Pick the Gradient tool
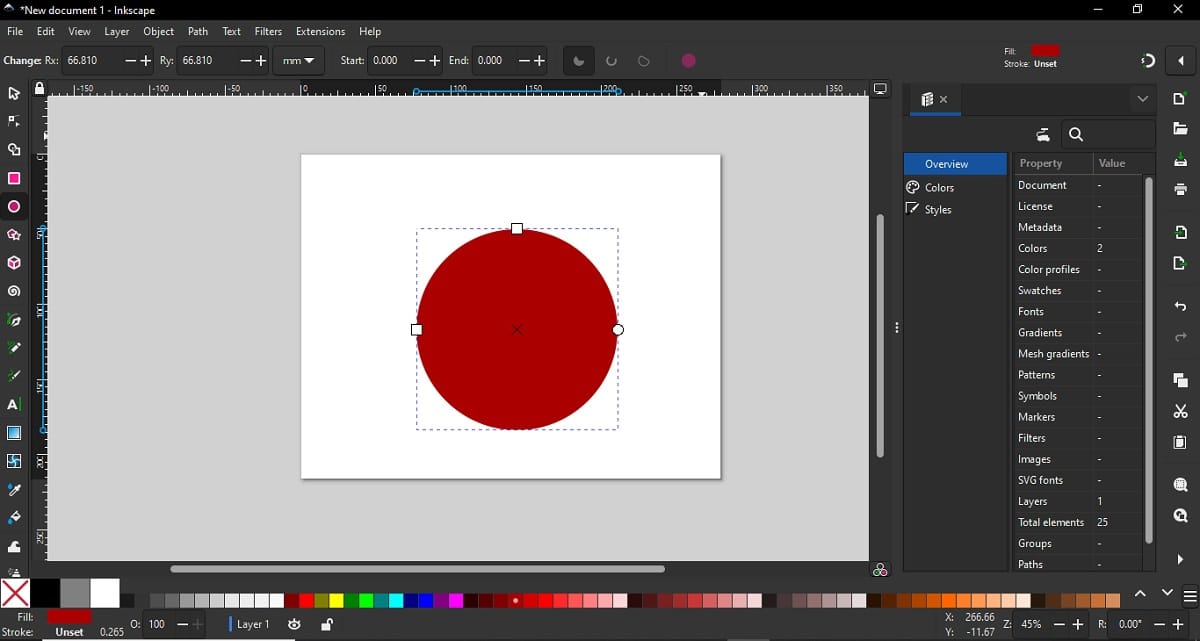This screenshot has width=1200, height=641. (x=14, y=433)
